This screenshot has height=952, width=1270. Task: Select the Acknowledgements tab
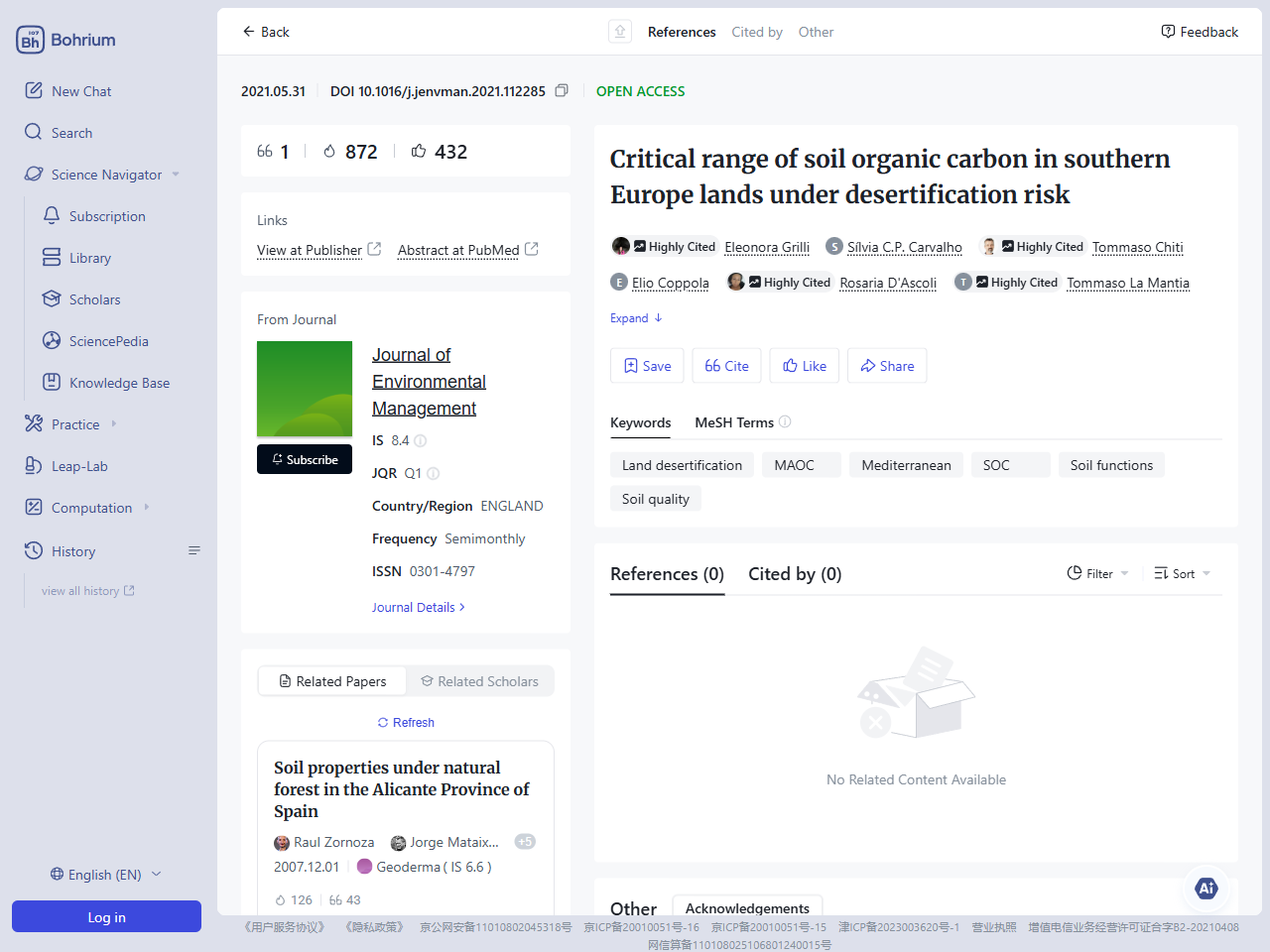747,907
